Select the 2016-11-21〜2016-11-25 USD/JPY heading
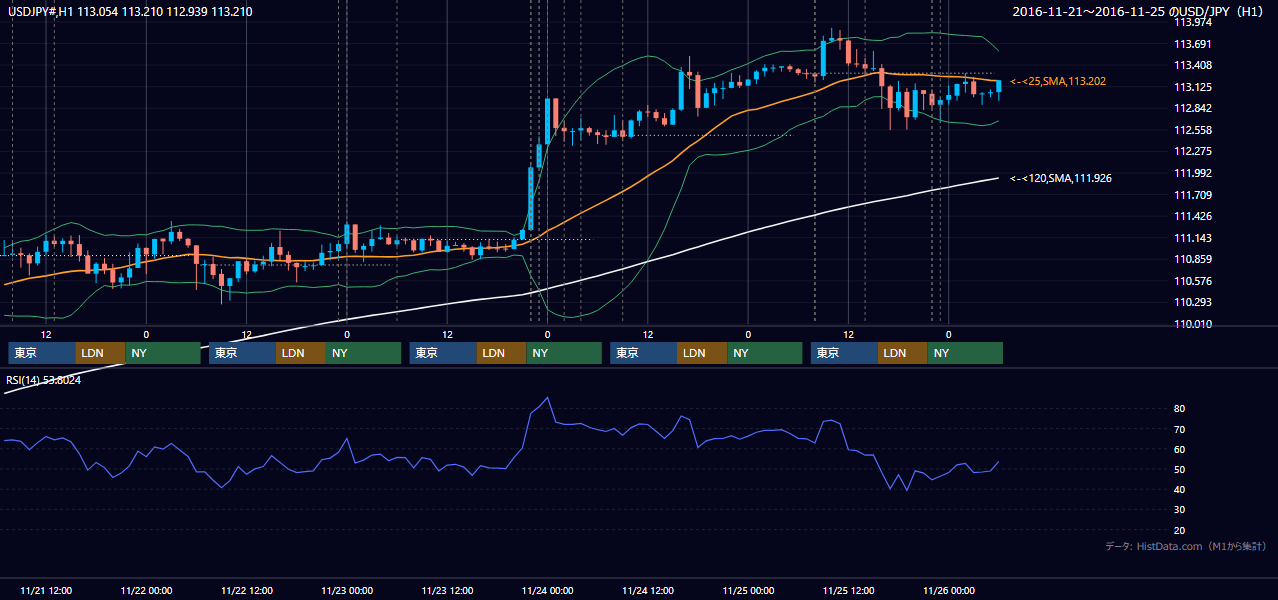This screenshot has width=1278, height=600. point(1140,11)
